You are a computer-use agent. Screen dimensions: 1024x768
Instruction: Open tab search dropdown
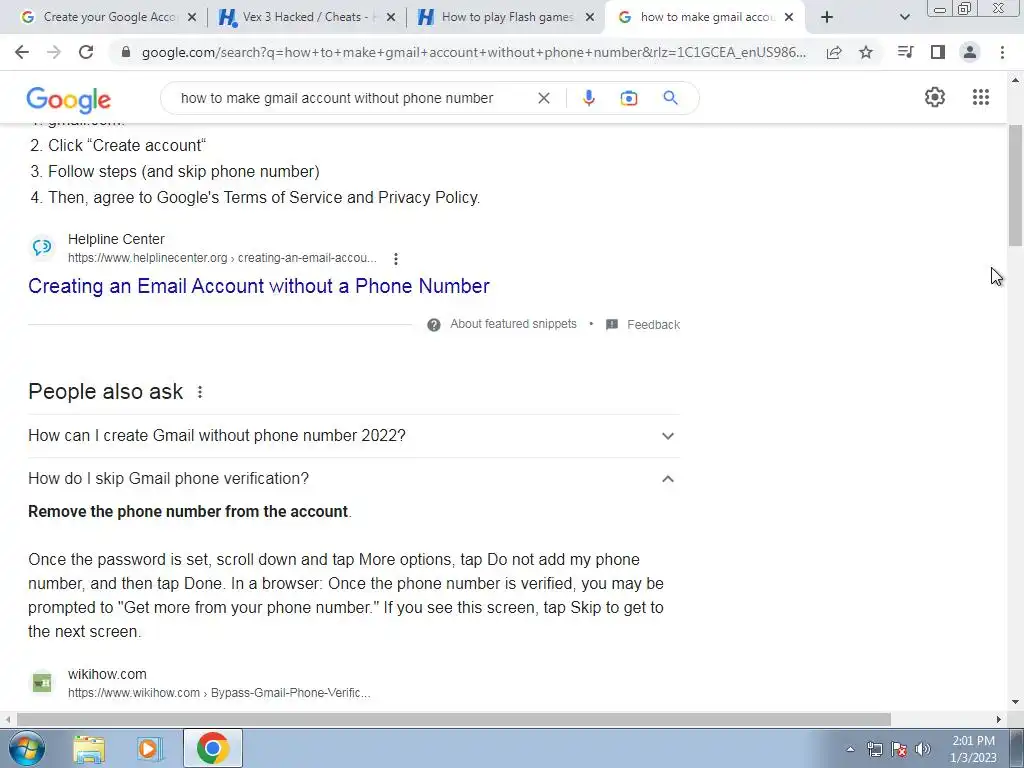904,17
